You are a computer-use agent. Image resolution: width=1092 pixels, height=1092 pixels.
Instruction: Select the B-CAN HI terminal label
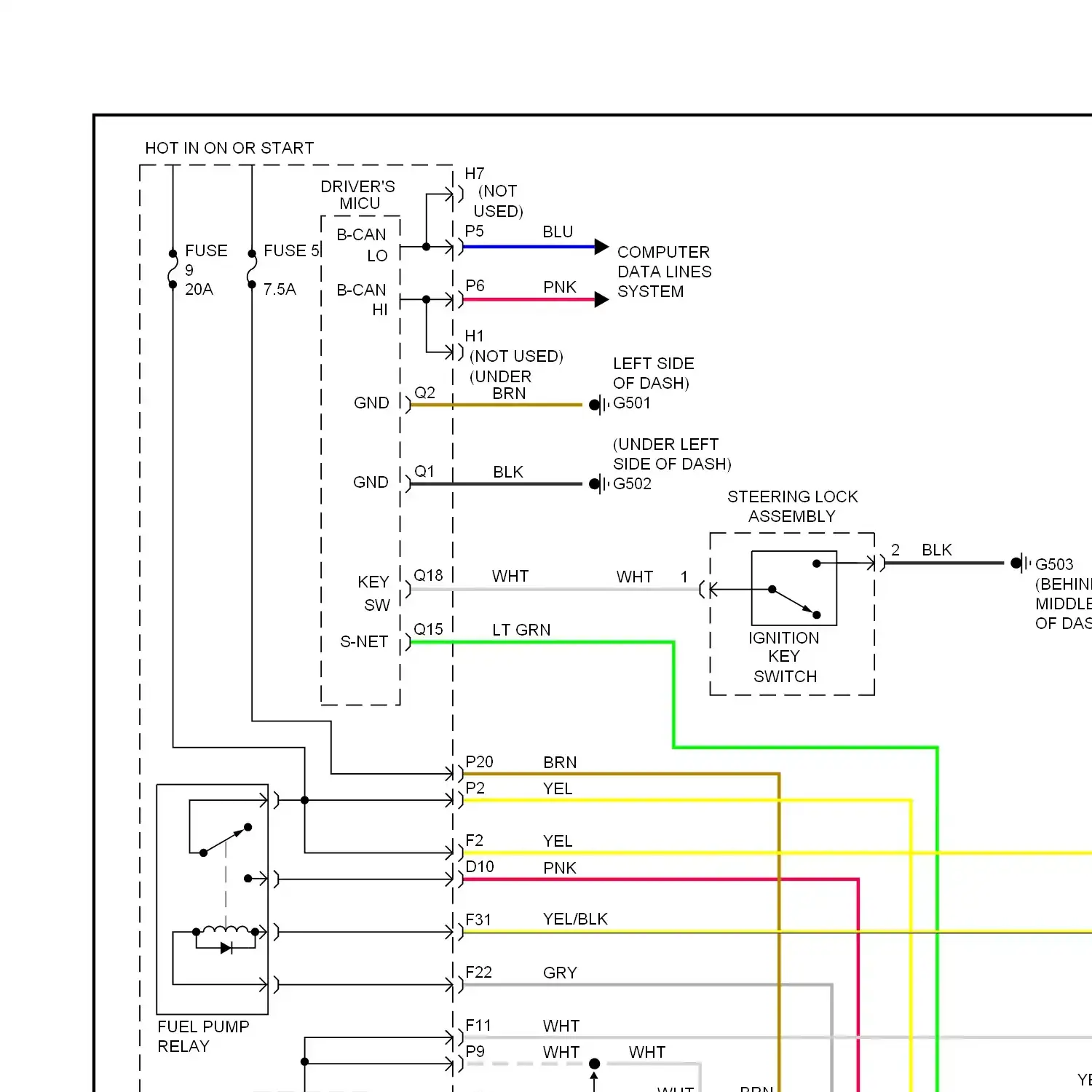pyautogui.click(x=362, y=299)
